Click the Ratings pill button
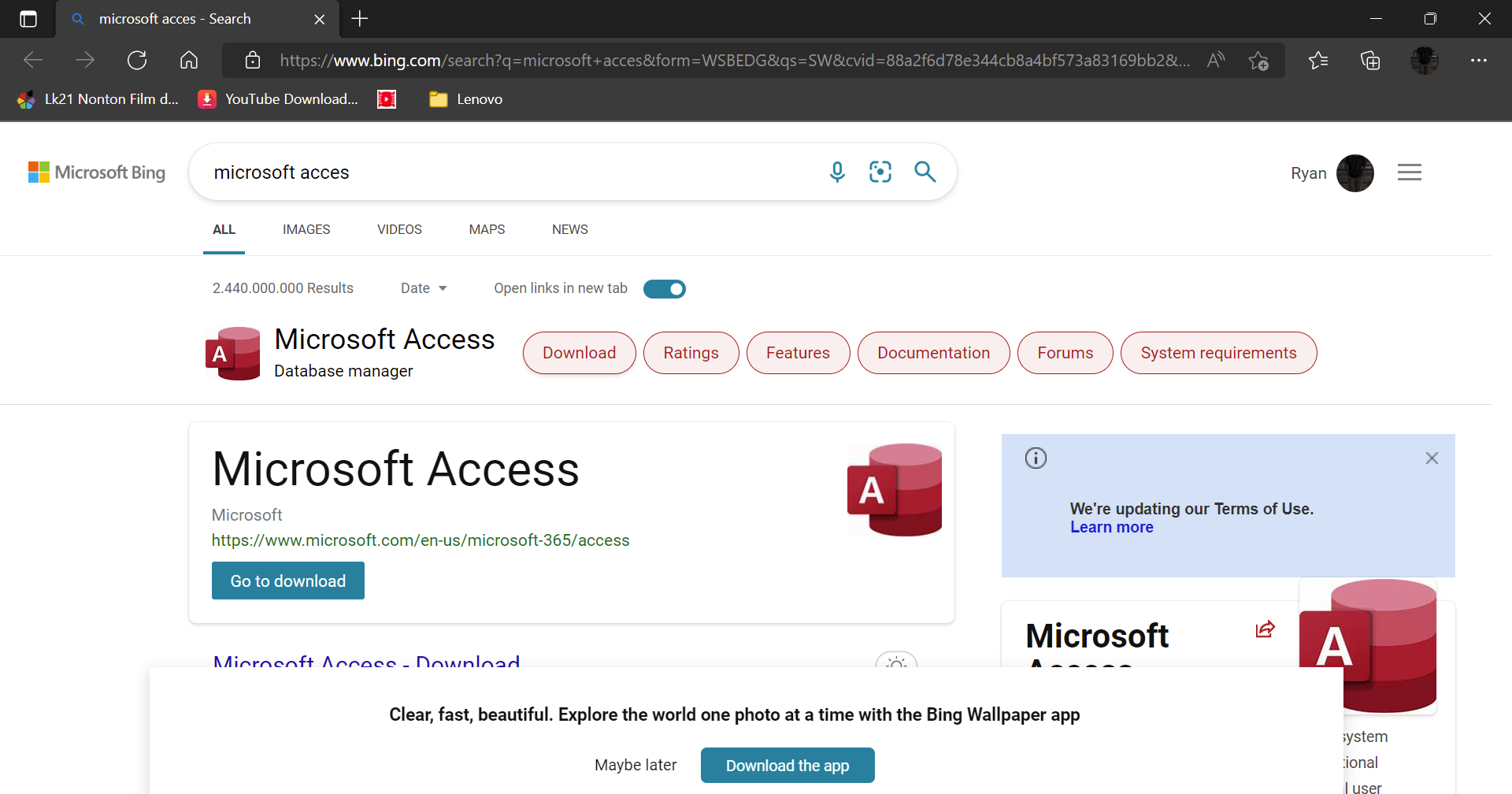The image size is (1512, 794). coord(691,353)
